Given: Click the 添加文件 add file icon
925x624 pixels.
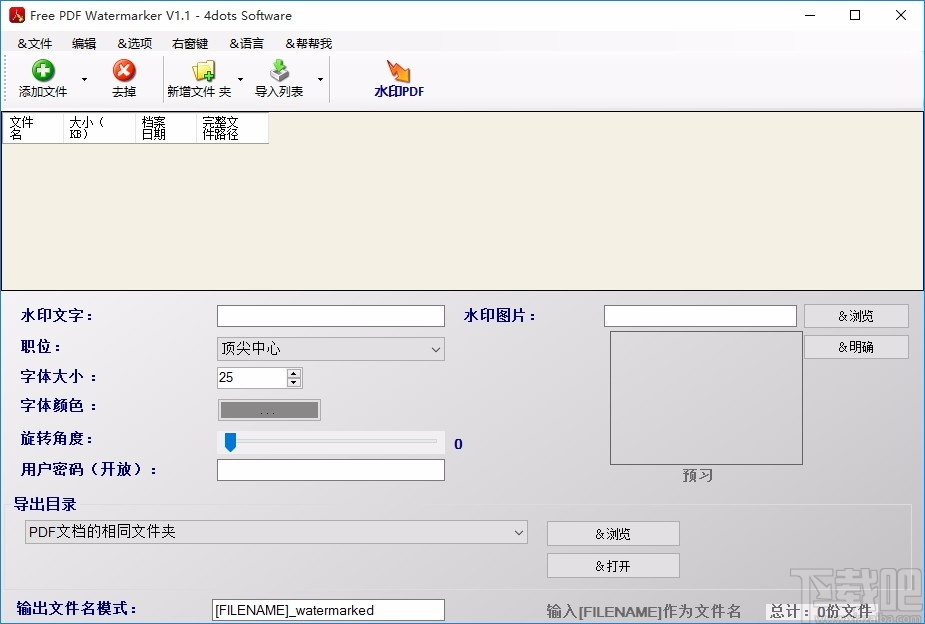Looking at the screenshot, I should click(42, 71).
